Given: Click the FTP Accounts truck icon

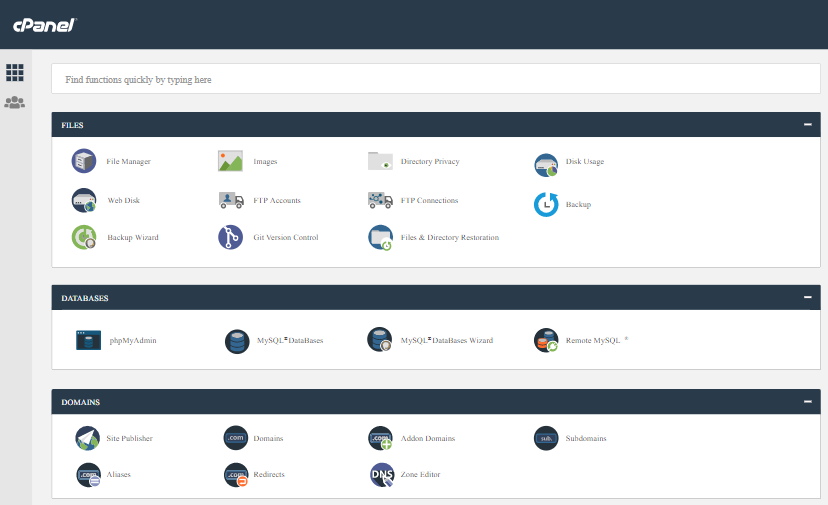Looking at the screenshot, I should point(231,200).
